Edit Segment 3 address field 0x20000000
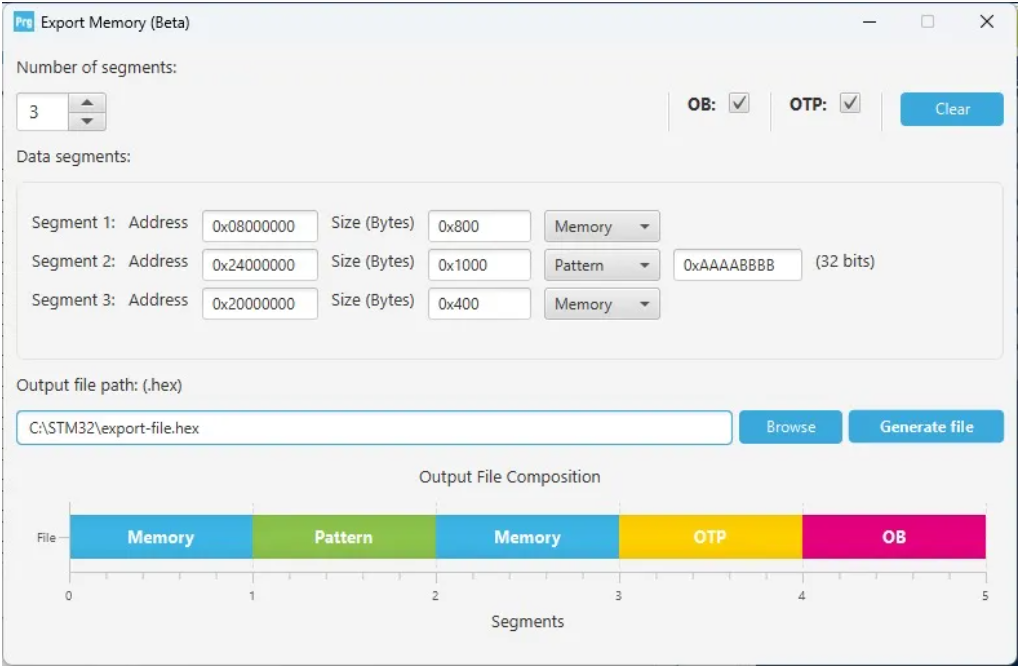This screenshot has height=666, width=1020. [260, 304]
